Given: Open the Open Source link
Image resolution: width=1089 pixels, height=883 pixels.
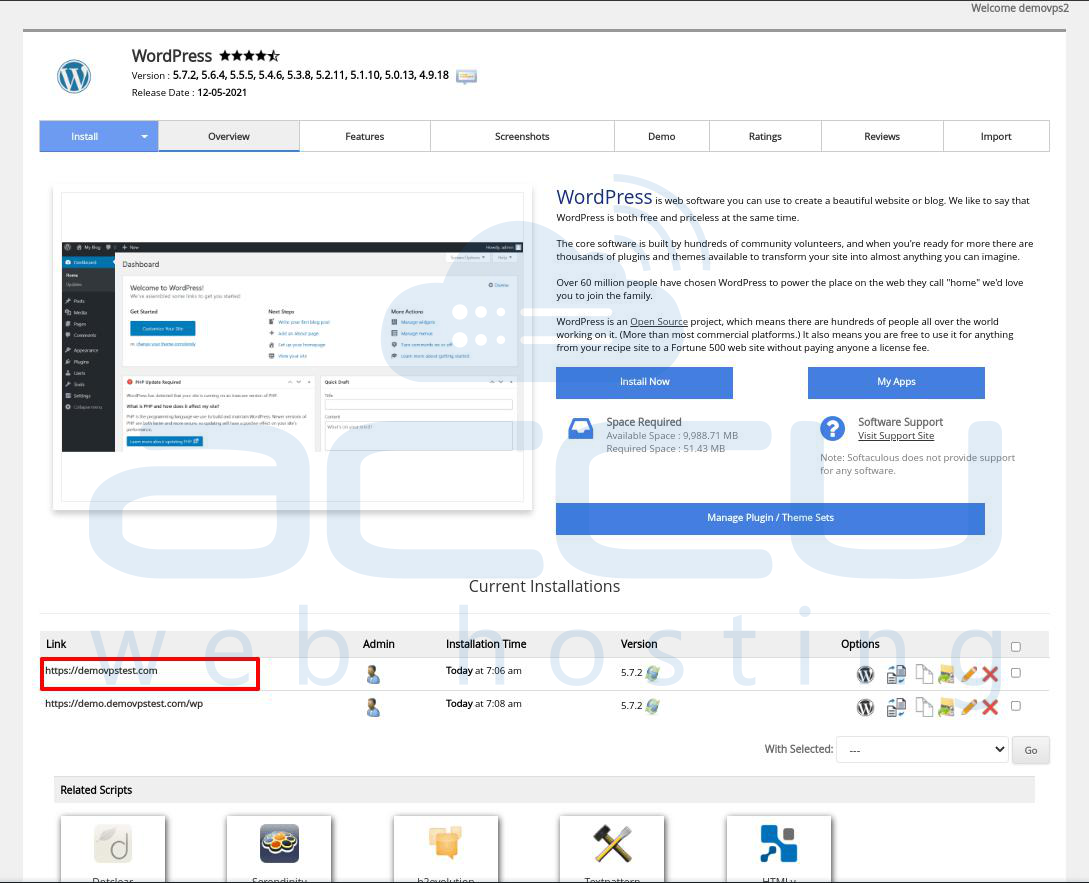Looking at the screenshot, I should point(659,322).
